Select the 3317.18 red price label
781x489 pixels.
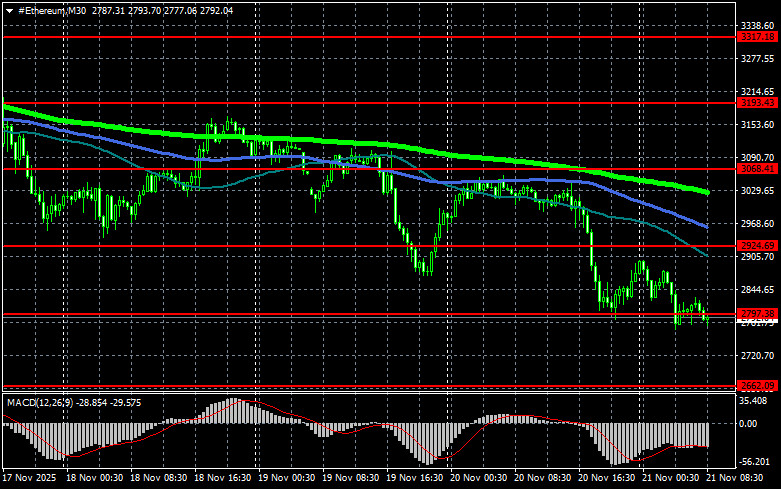tap(757, 36)
